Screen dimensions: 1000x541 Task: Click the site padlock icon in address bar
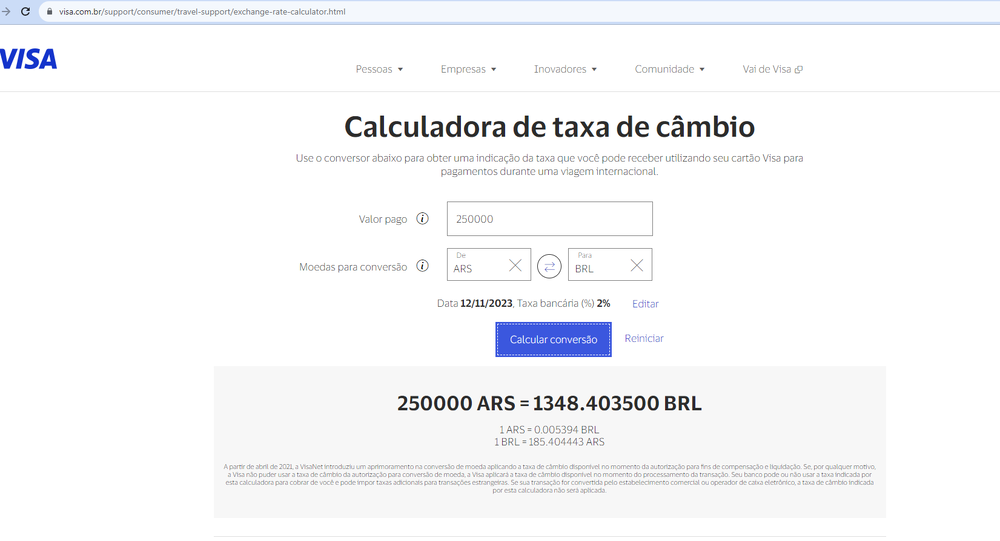[x=49, y=11]
